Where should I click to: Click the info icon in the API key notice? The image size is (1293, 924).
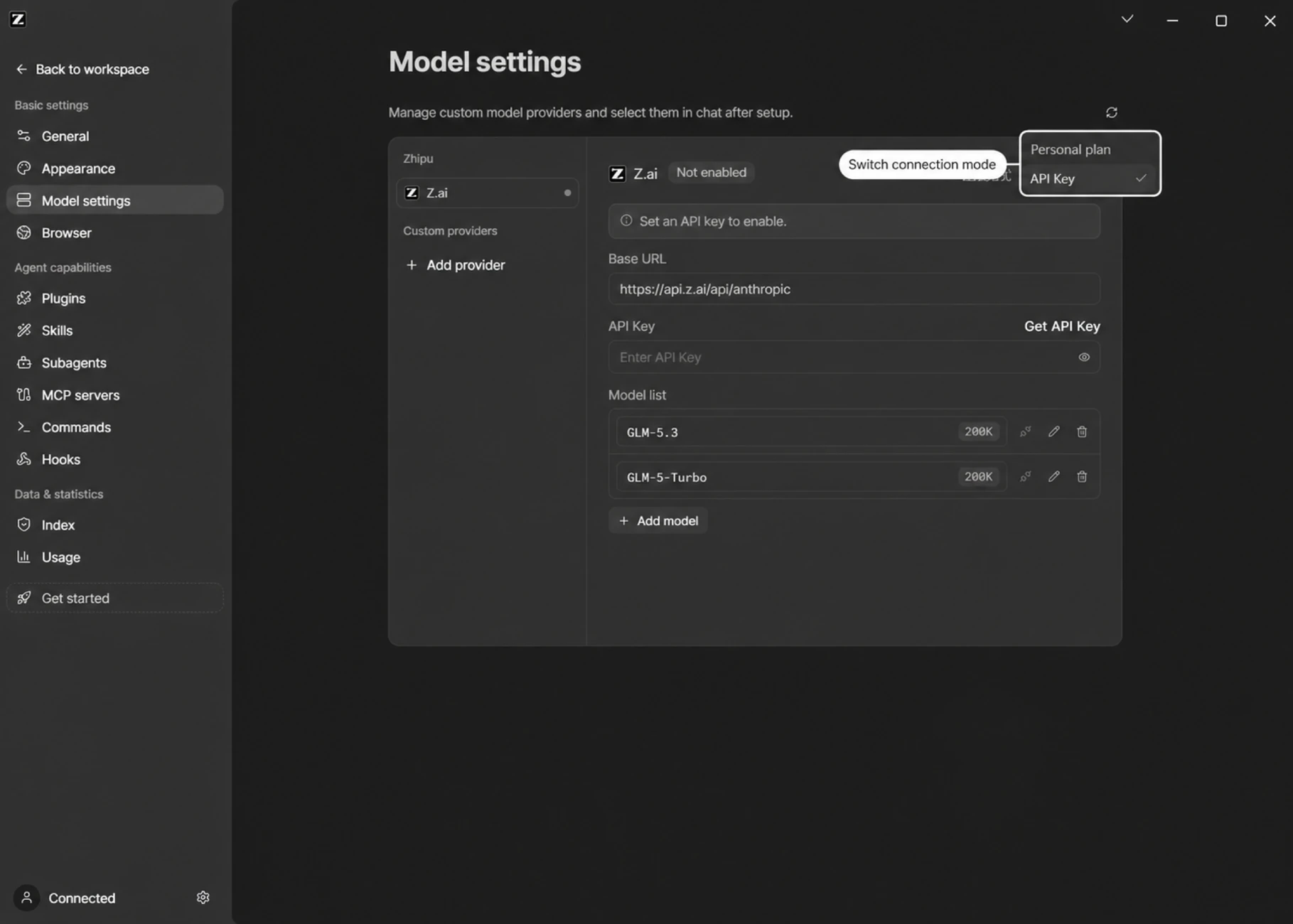626,221
